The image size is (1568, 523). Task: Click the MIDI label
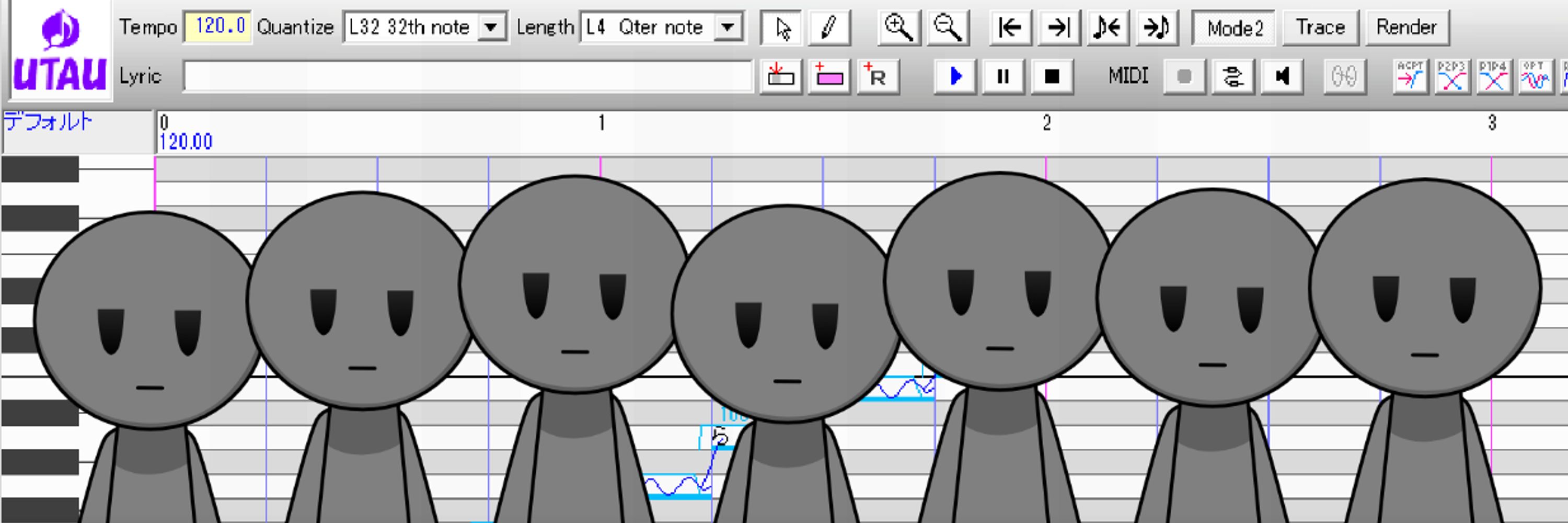[x=1128, y=77]
